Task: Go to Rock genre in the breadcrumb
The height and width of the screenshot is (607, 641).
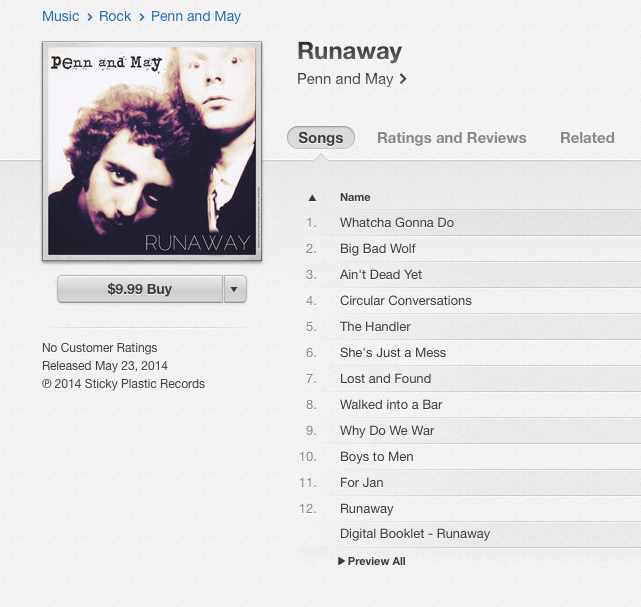Action: click(115, 16)
